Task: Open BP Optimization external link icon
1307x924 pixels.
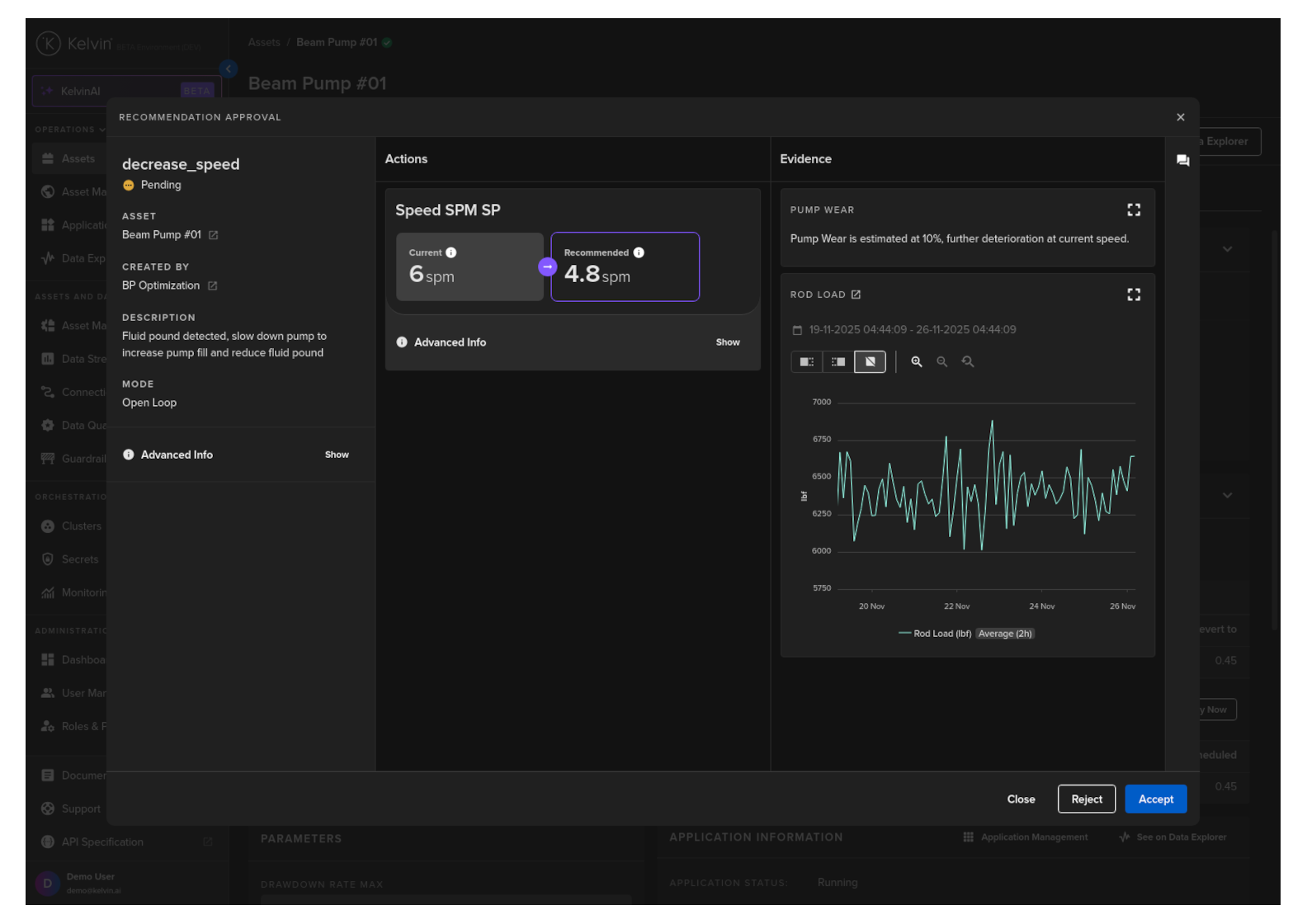Action: (x=212, y=286)
